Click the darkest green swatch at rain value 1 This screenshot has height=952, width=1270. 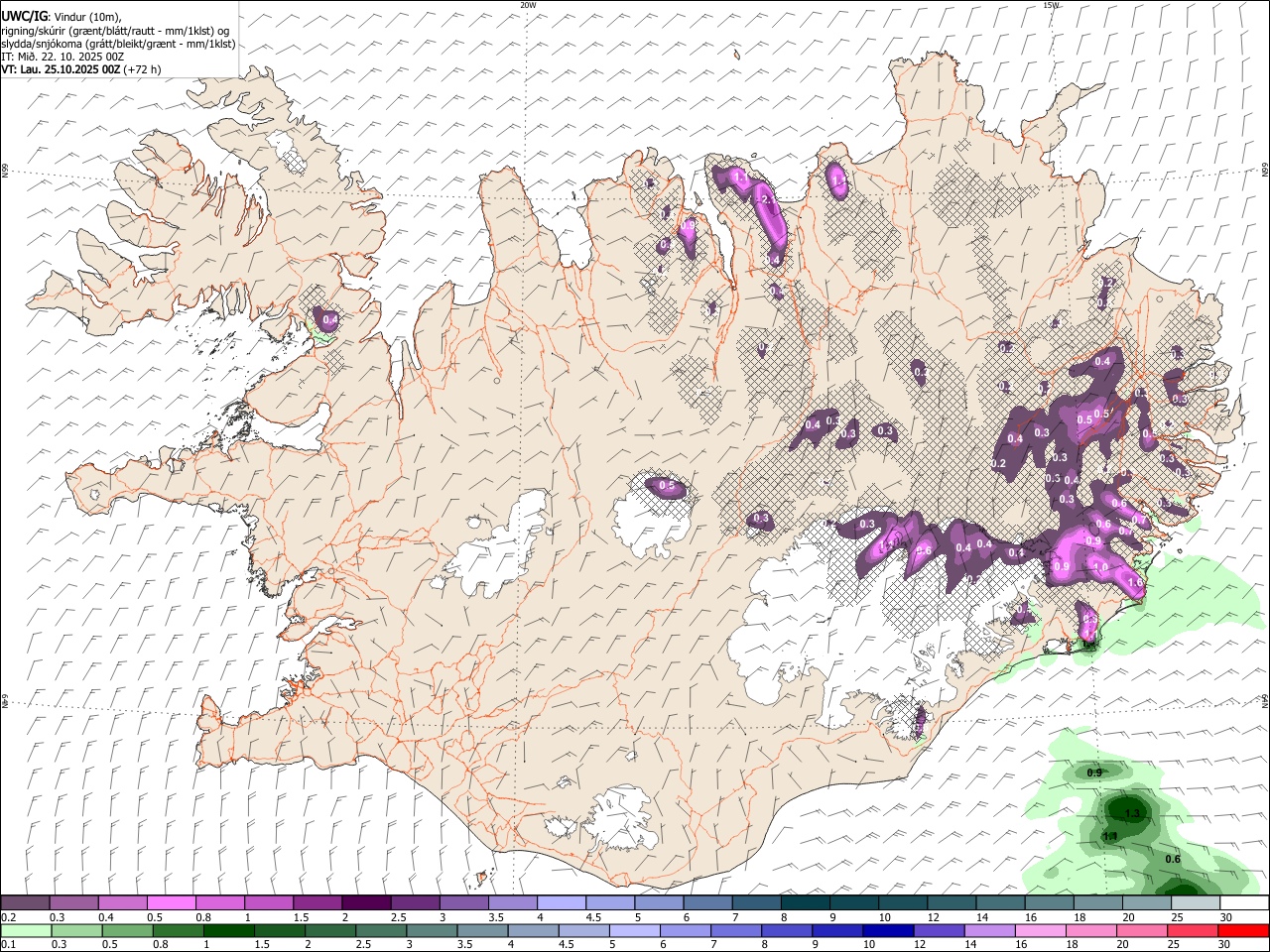coord(228,931)
